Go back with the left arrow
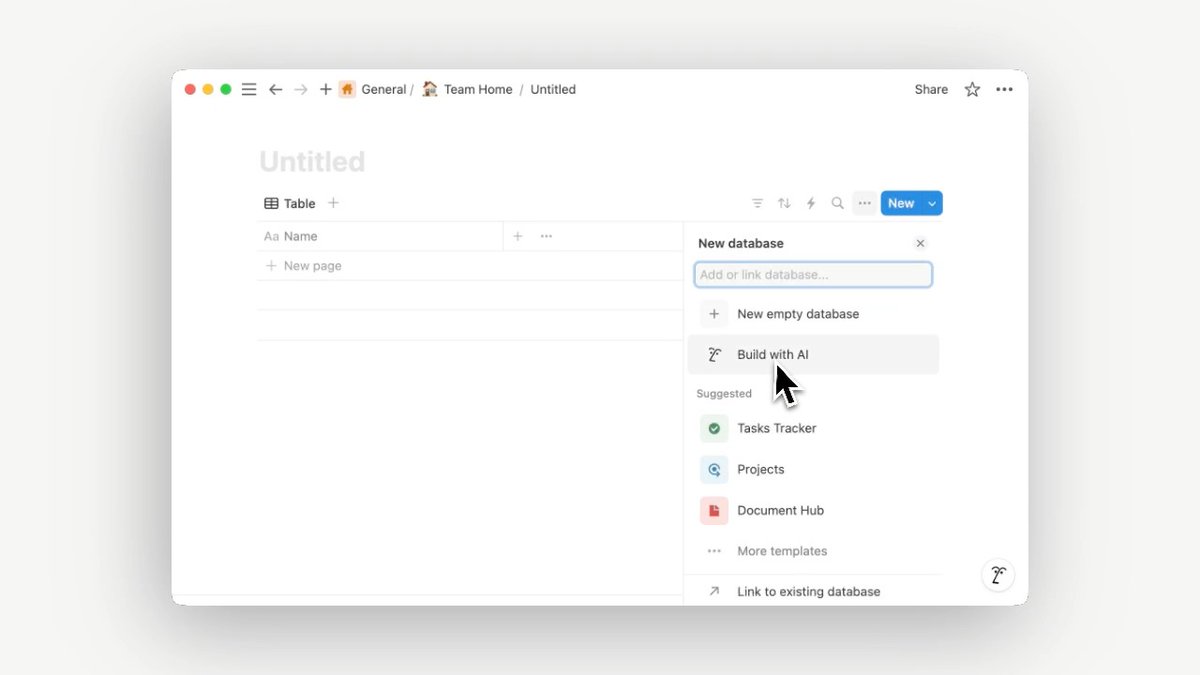This screenshot has height=675, width=1200. [275, 89]
